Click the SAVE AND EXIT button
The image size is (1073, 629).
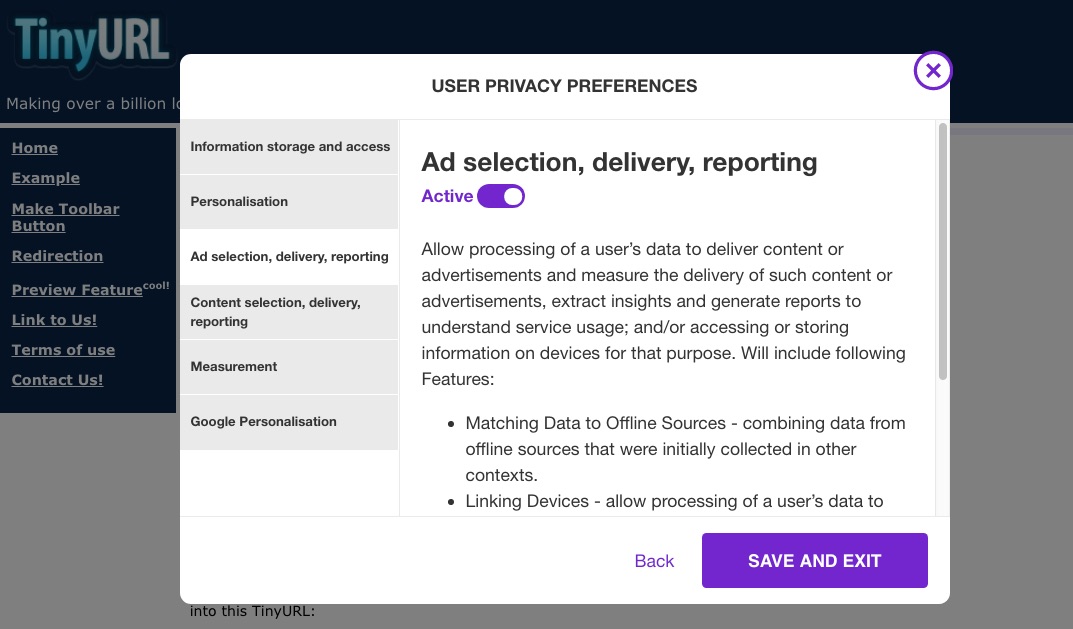(x=814, y=561)
